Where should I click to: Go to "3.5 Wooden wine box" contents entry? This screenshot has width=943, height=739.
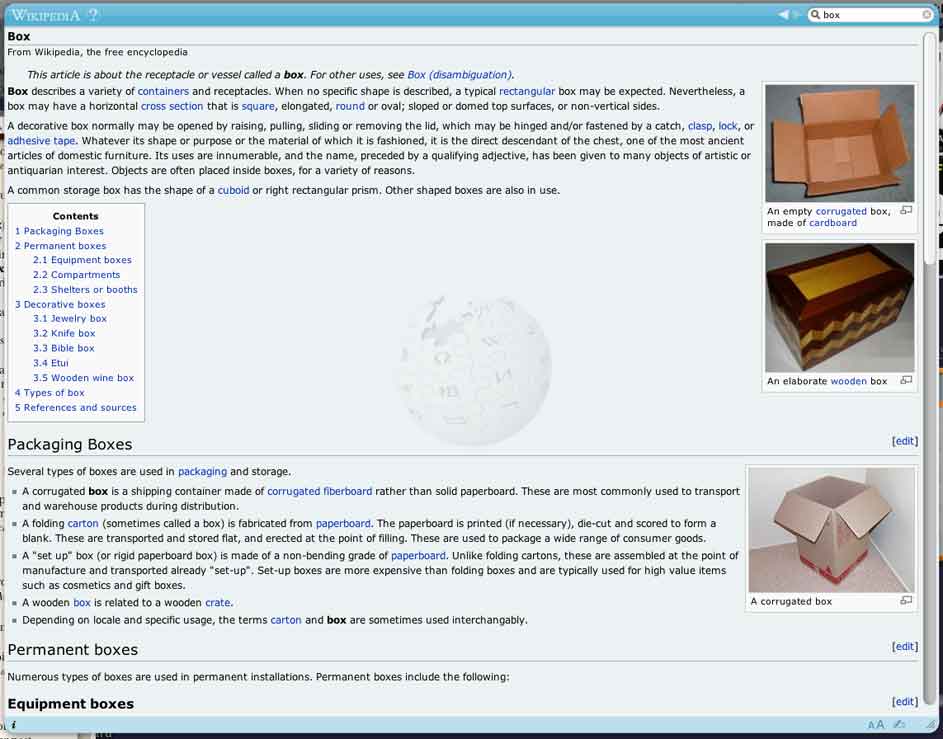(x=84, y=378)
